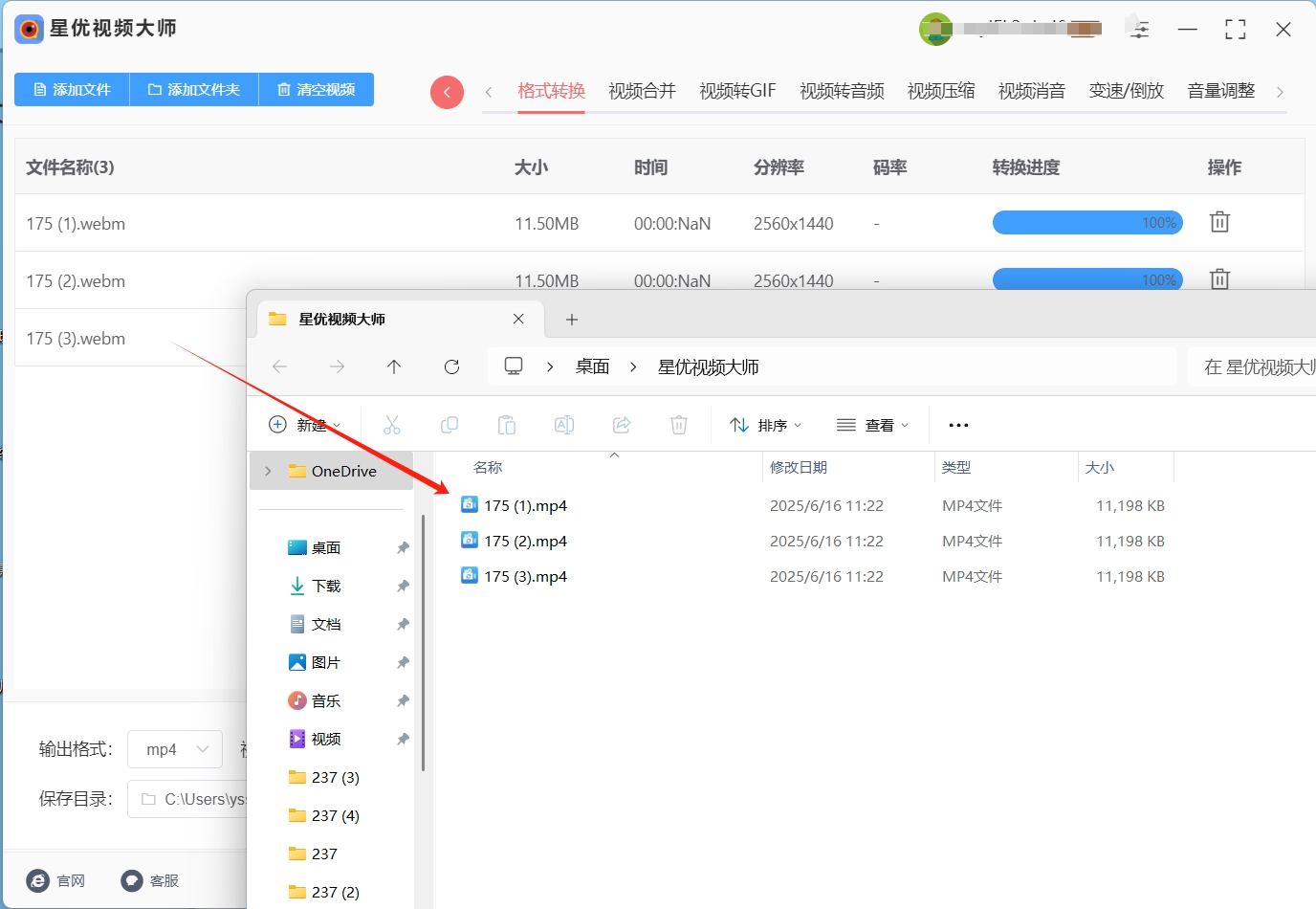Click the Paste icon in Explorer toolbar

507,425
